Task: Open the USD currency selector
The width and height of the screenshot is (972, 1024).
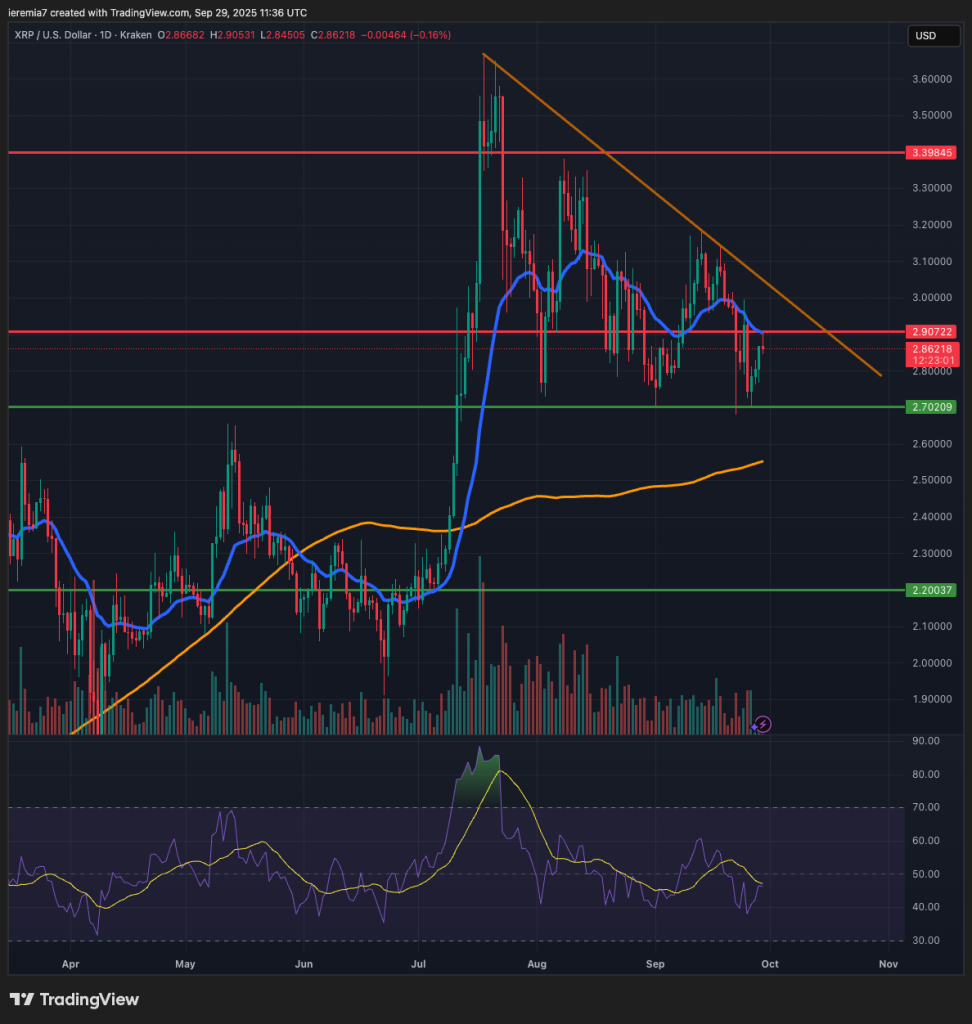Action: [925, 36]
